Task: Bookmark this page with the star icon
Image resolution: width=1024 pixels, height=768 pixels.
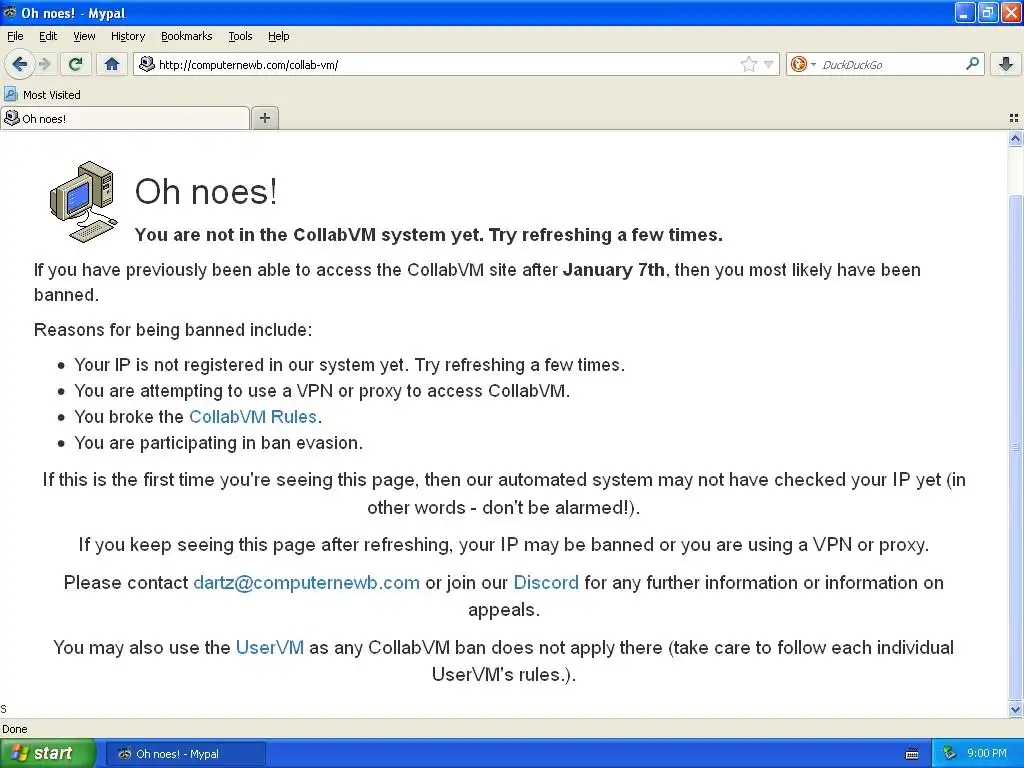Action: click(748, 64)
